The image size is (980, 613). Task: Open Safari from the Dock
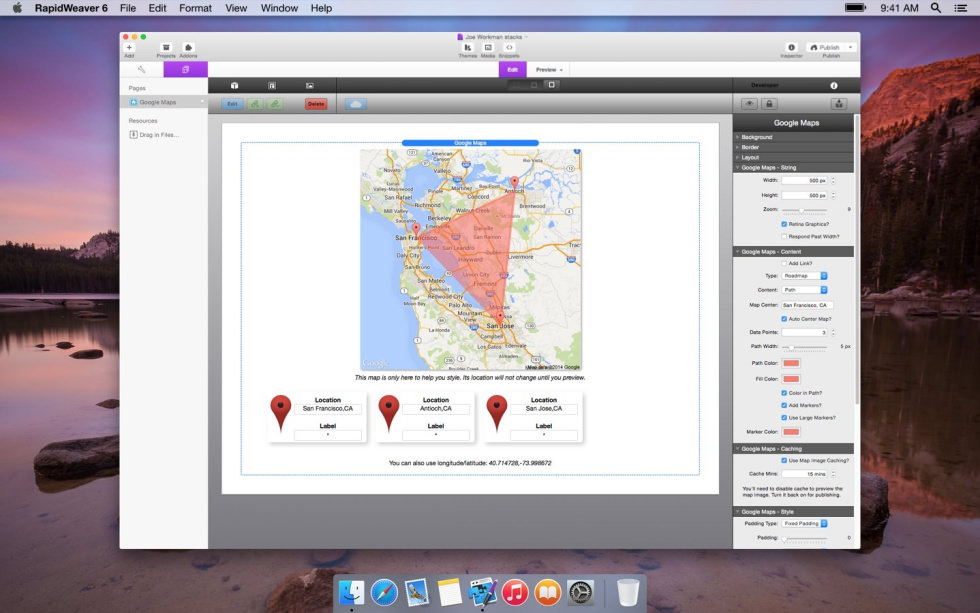[384, 592]
